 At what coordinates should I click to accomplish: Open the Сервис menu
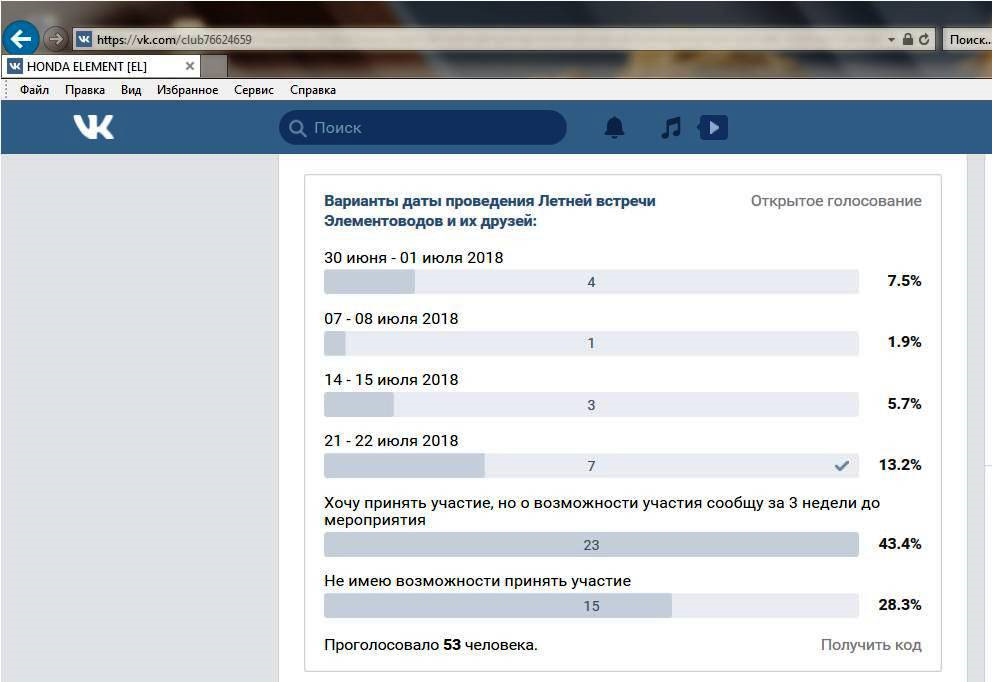[x=254, y=90]
